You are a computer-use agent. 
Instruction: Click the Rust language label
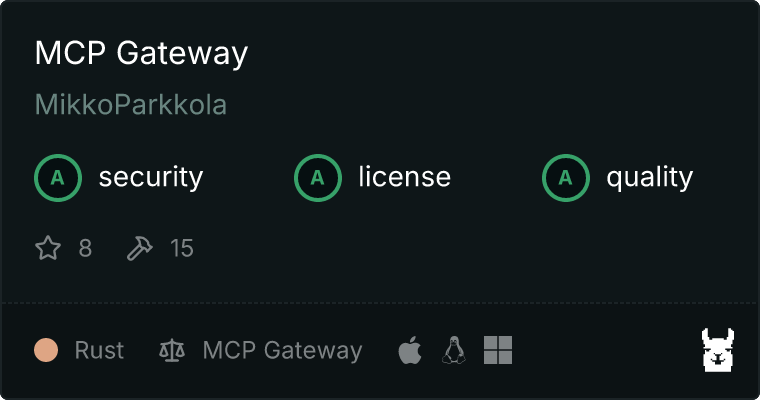99,350
